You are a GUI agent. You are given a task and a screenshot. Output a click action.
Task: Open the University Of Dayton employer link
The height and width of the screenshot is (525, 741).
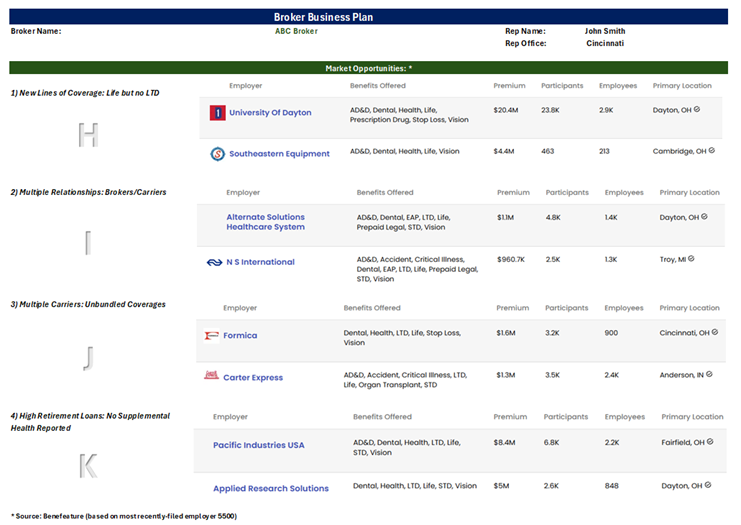270,113
